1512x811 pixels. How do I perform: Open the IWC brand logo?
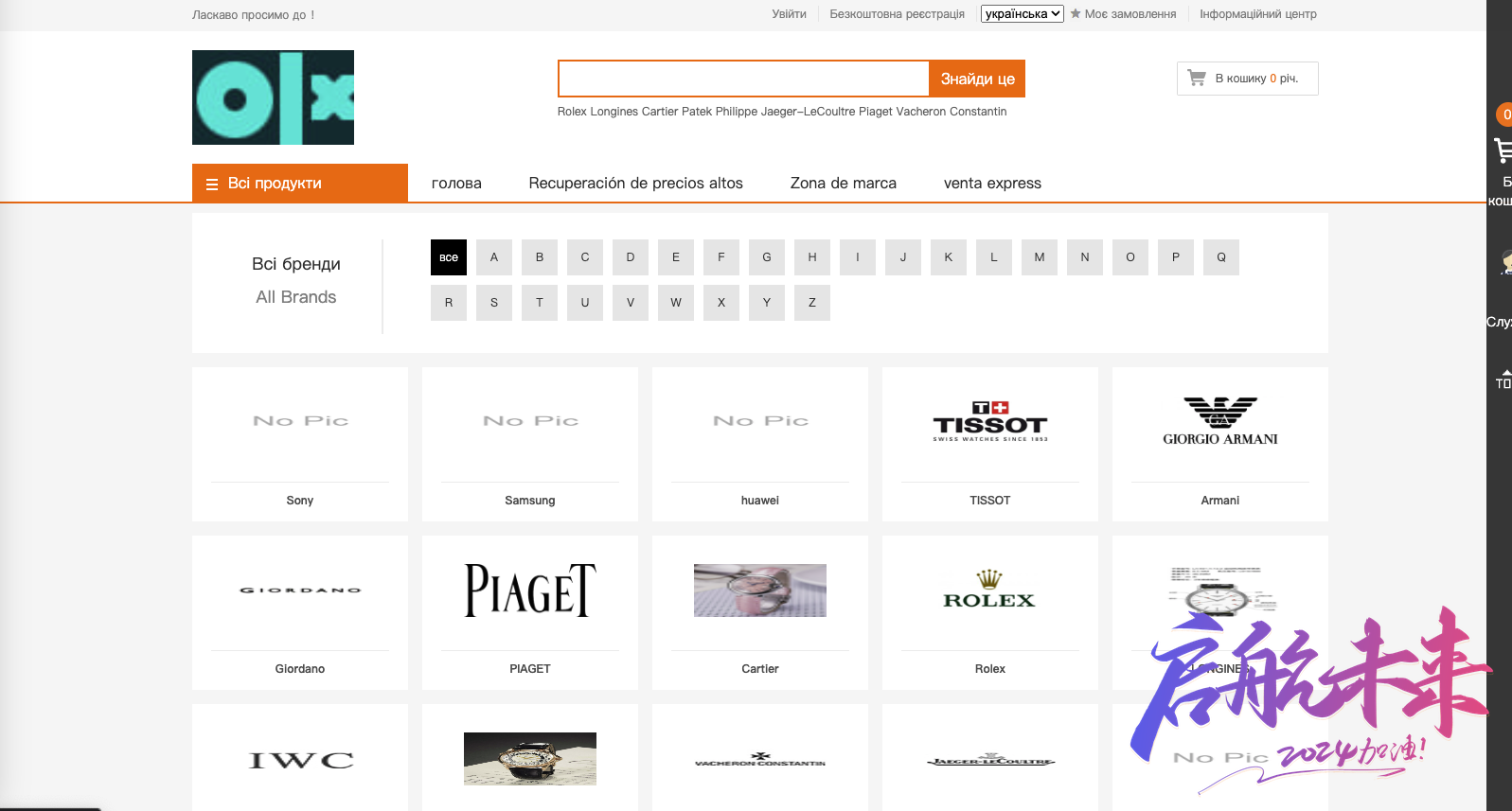[x=301, y=760]
